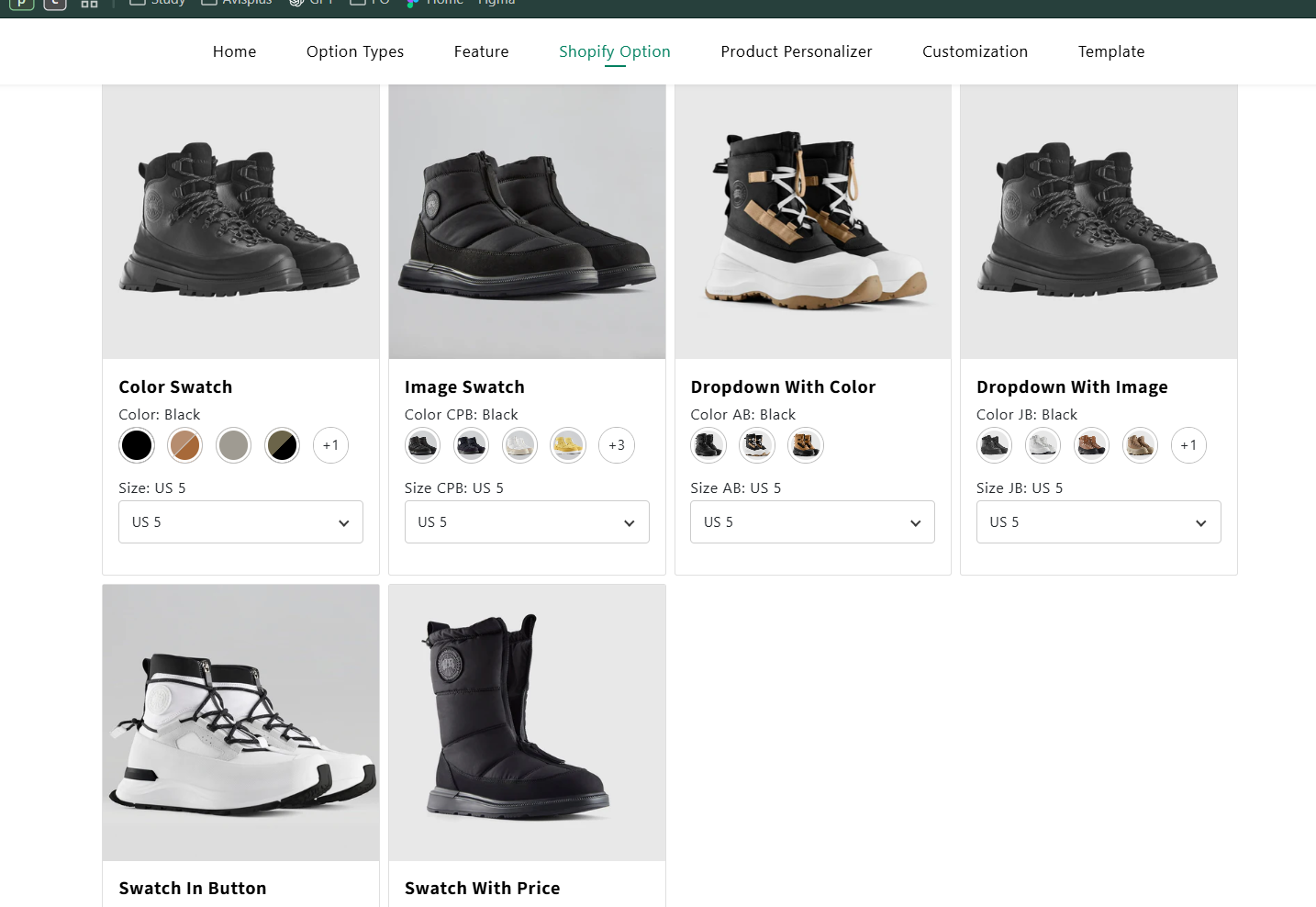Go to the Product Personalizer menu item
The width and height of the screenshot is (1316, 907).
click(797, 51)
